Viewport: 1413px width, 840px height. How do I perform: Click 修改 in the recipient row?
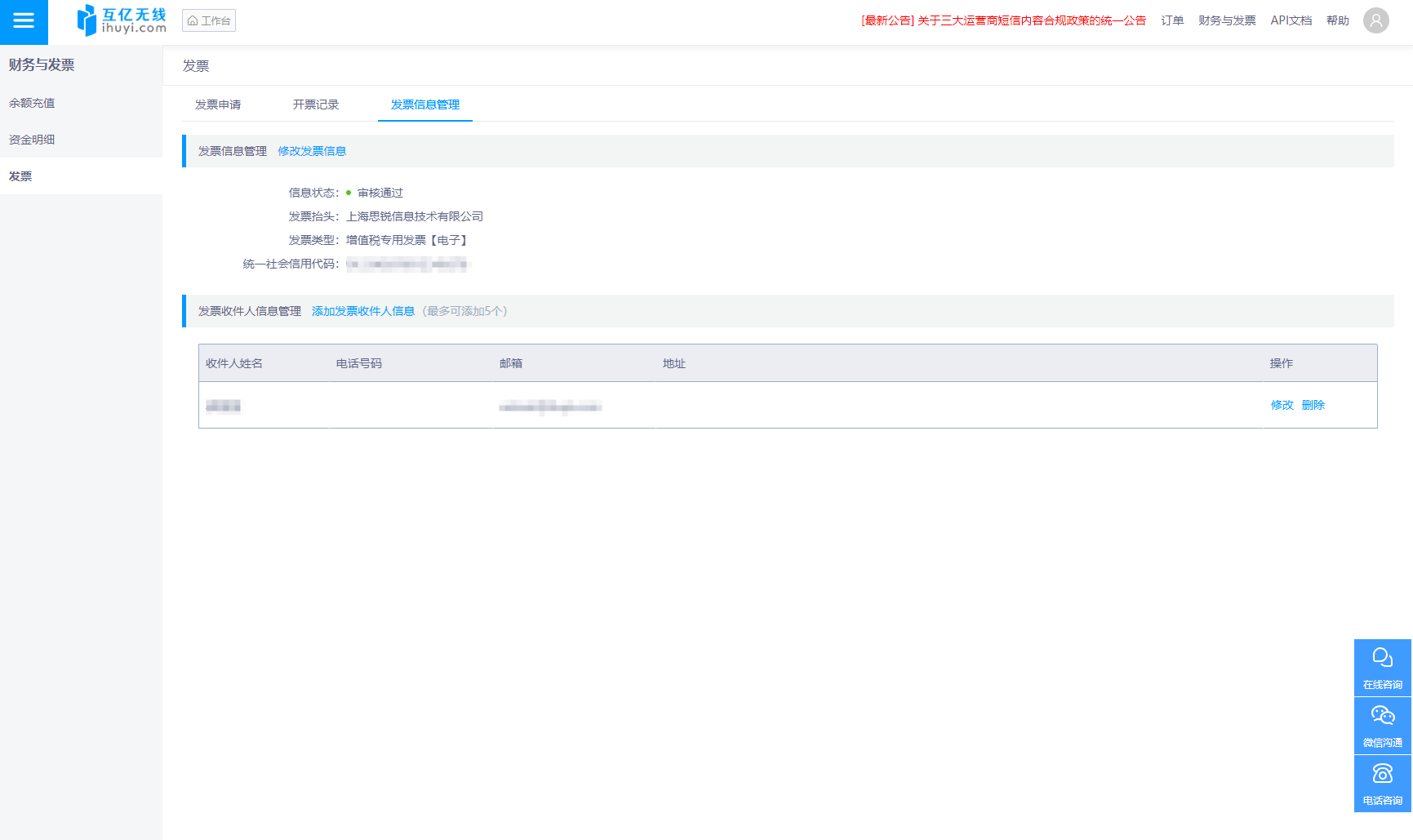[x=1282, y=405]
